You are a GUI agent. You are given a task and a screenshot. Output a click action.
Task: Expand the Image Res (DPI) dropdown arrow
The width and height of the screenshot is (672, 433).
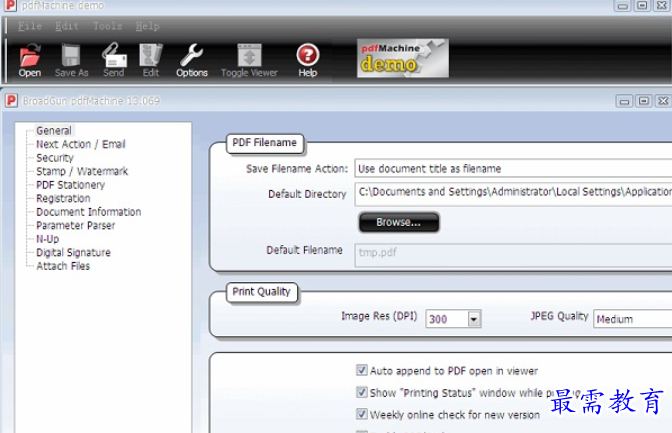click(474, 319)
